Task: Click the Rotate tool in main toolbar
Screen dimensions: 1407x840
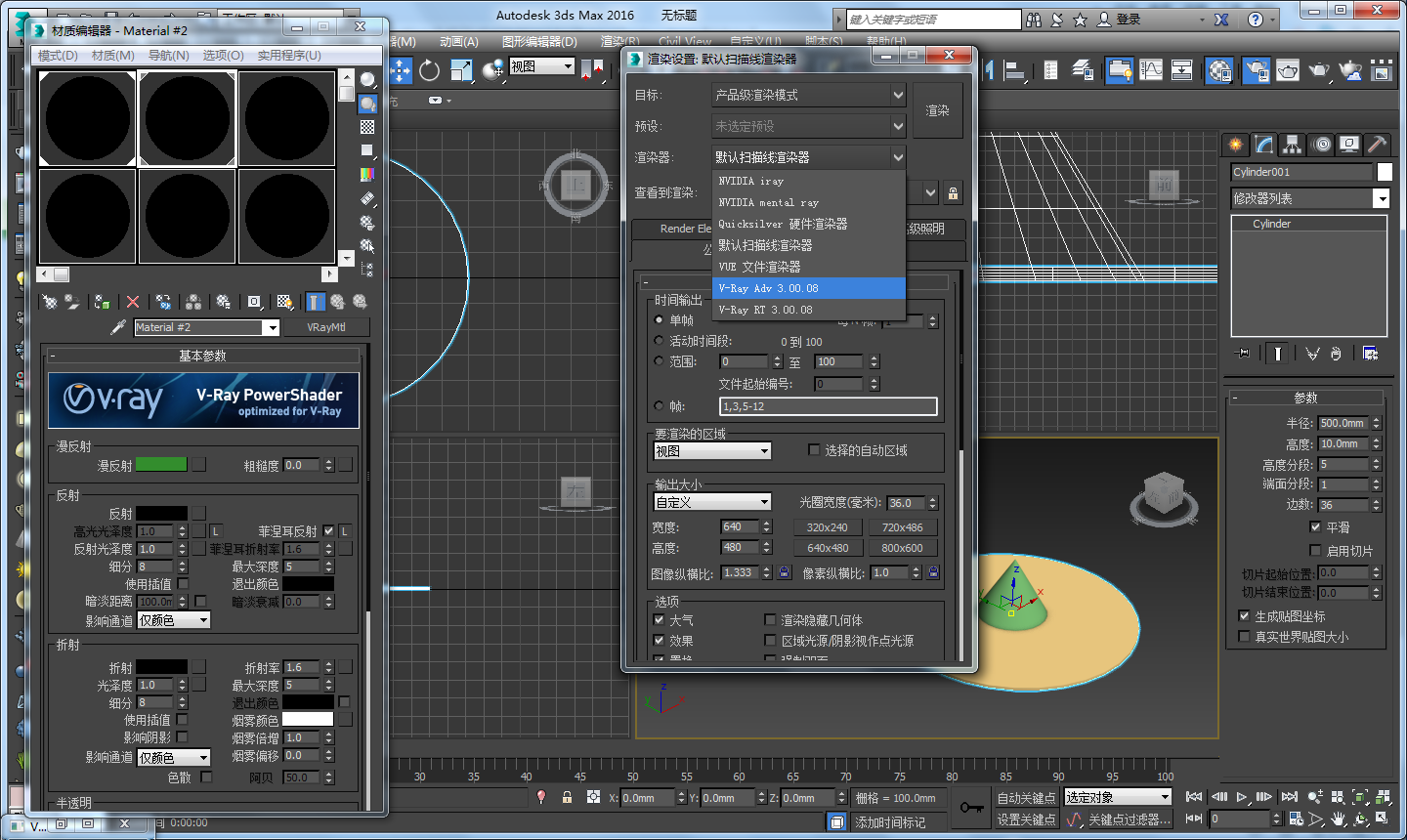Action: (429, 70)
